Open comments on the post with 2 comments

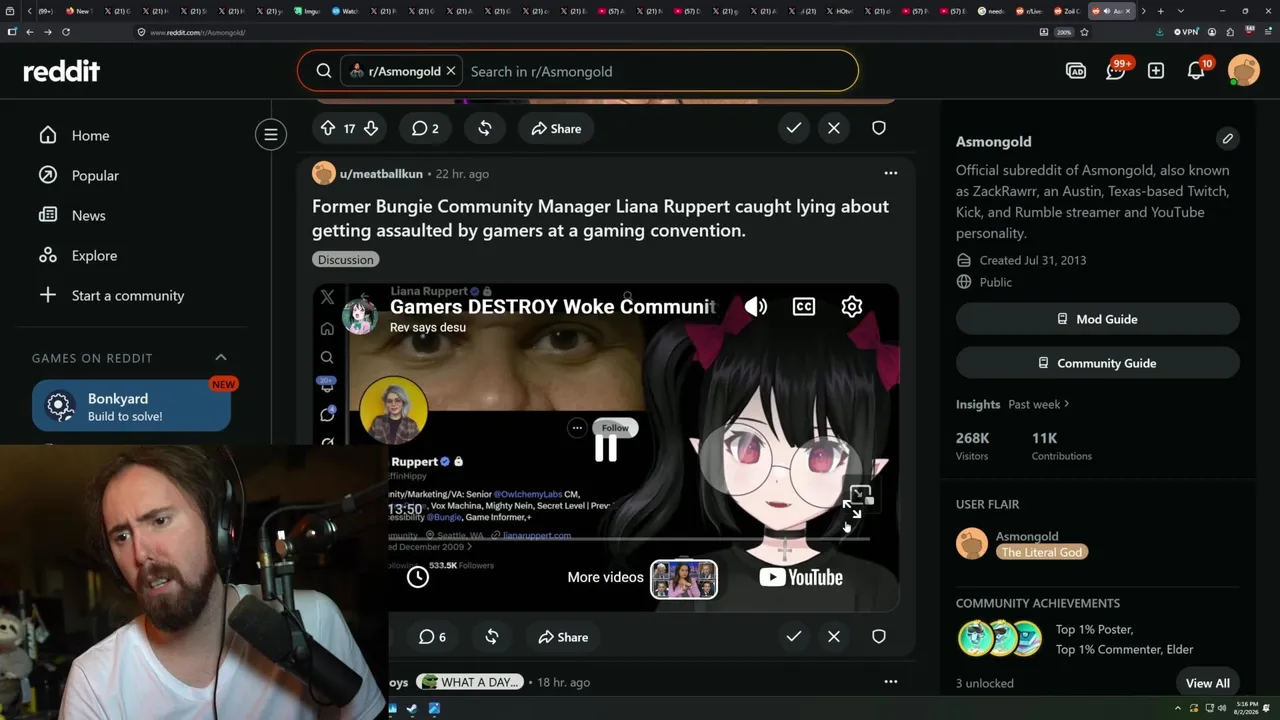(x=425, y=128)
